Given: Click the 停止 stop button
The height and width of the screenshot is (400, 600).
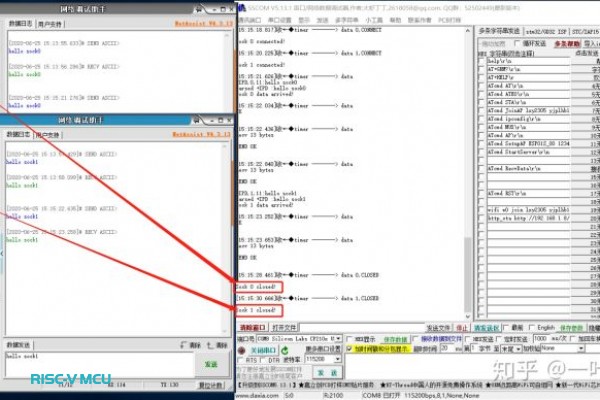Looking at the screenshot, I should point(462,328).
